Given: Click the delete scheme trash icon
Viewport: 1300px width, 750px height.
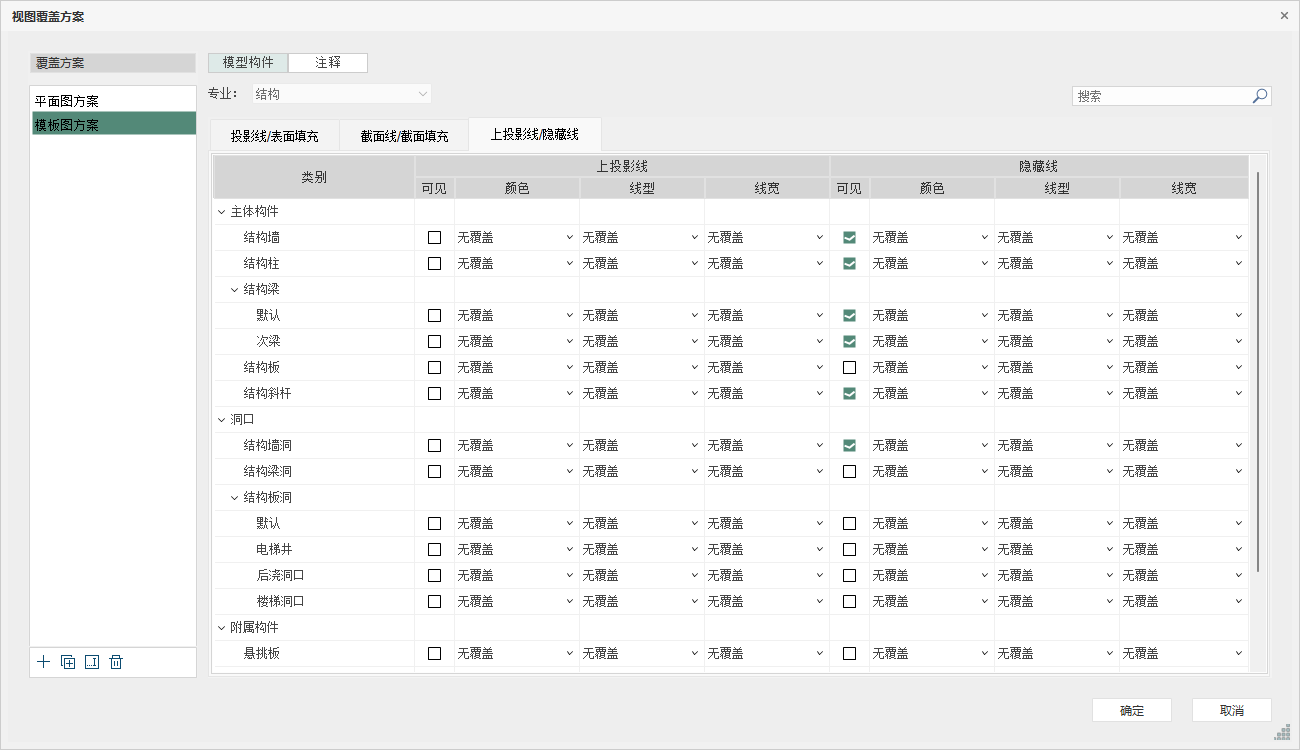Looking at the screenshot, I should coord(116,662).
